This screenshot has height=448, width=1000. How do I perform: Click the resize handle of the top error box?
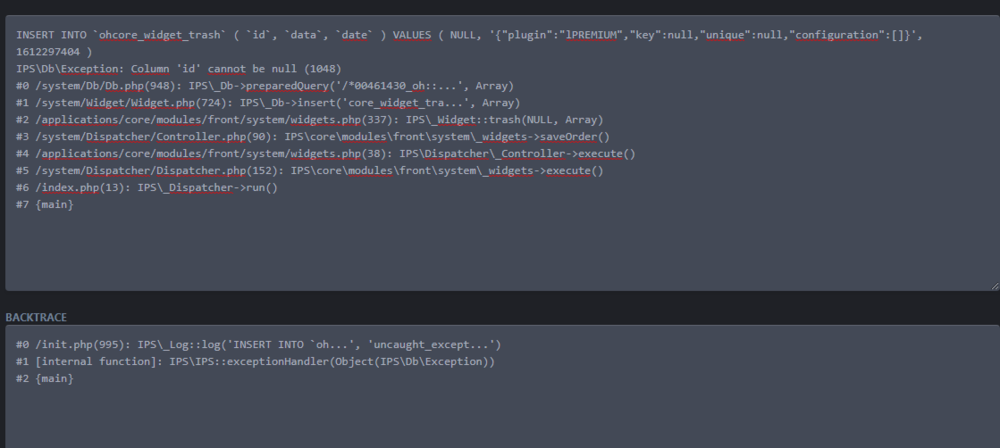point(993,285)
